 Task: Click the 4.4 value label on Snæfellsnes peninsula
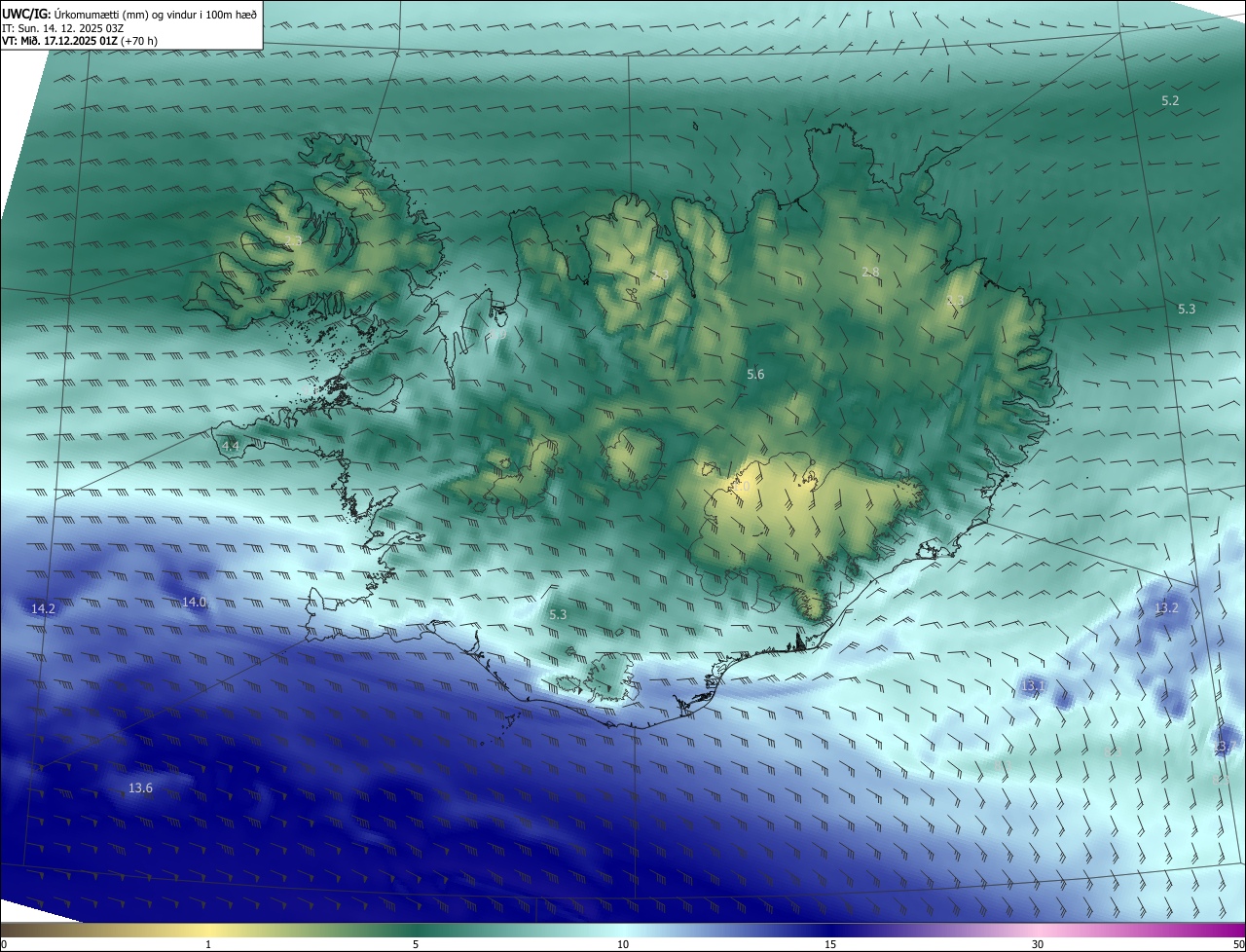click(231, 446)
